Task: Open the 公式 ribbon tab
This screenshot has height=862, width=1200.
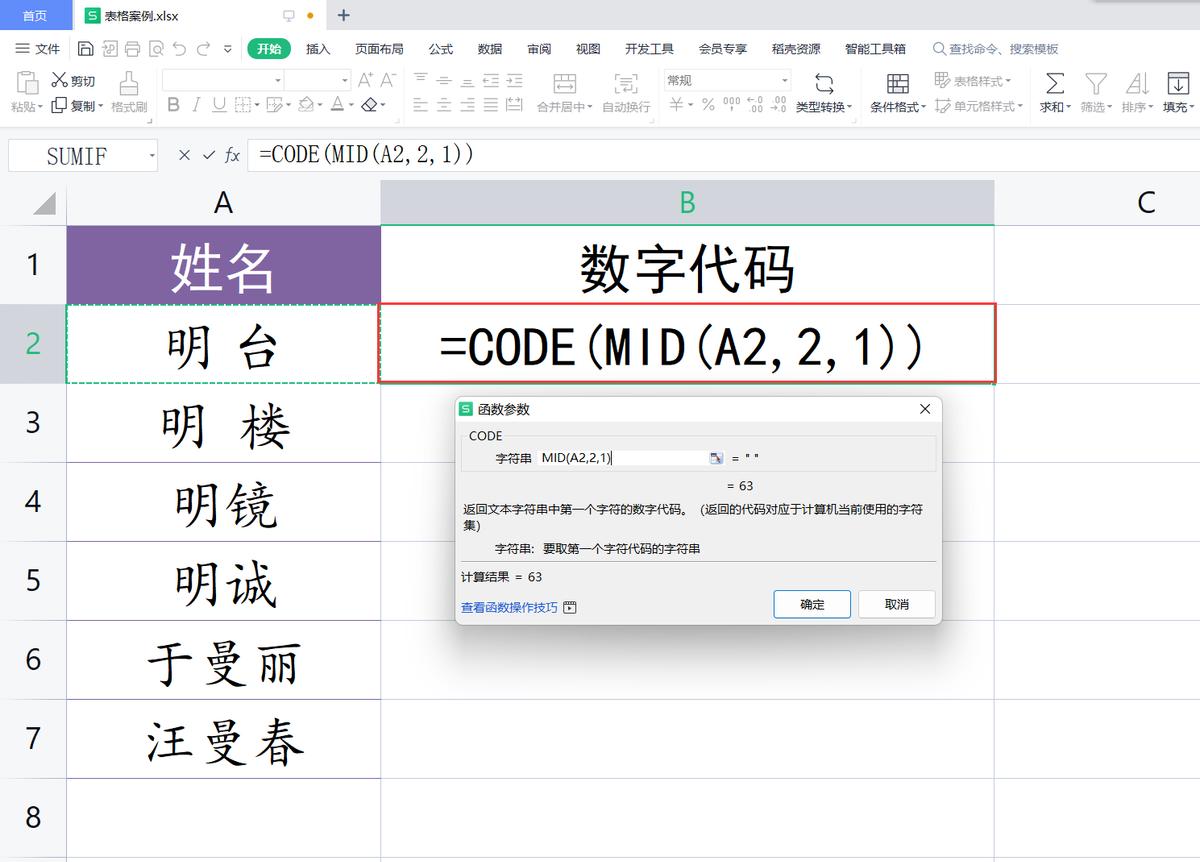Action: coord(440,48)
